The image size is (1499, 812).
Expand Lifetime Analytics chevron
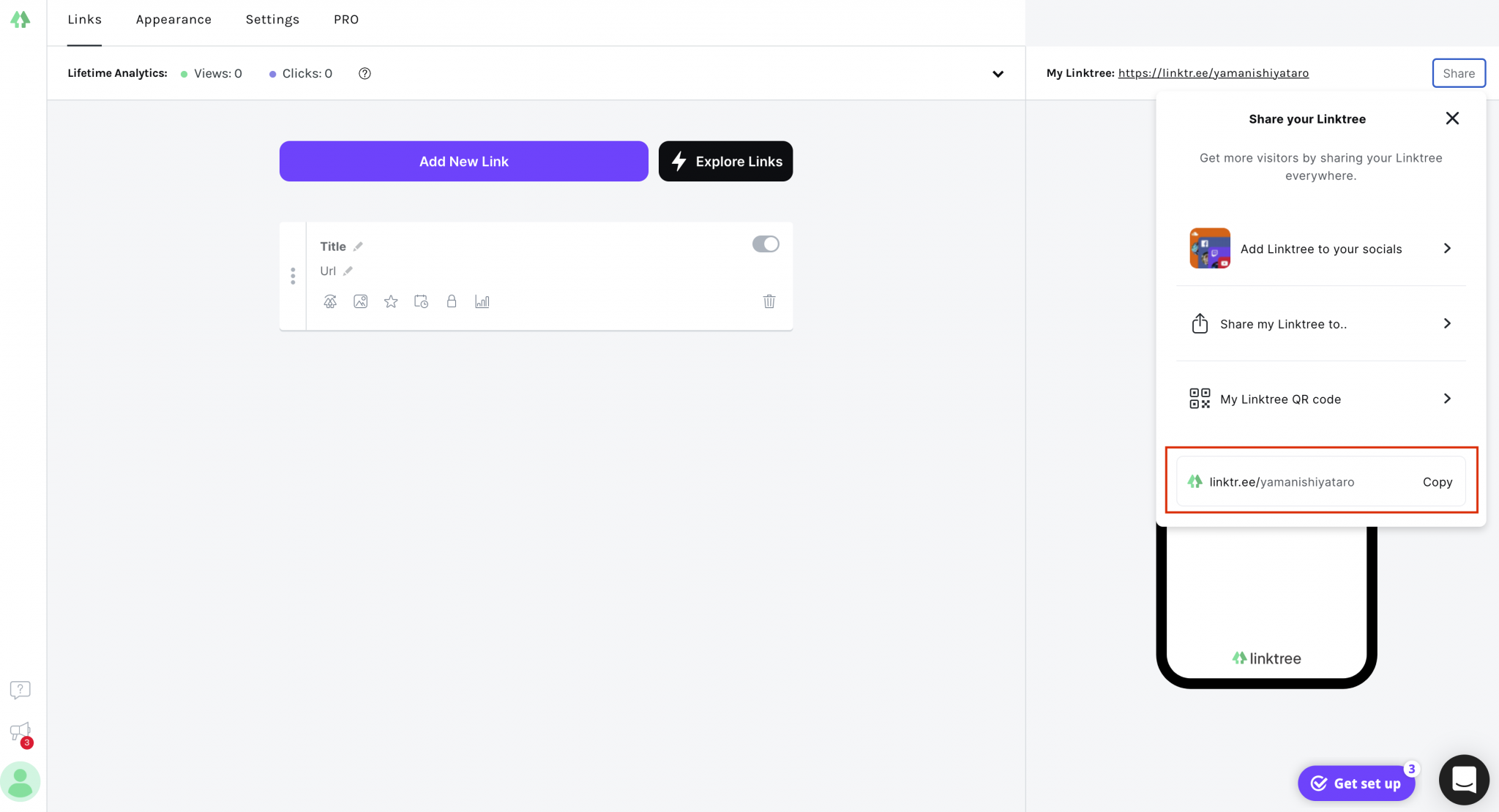coord(998,74)
